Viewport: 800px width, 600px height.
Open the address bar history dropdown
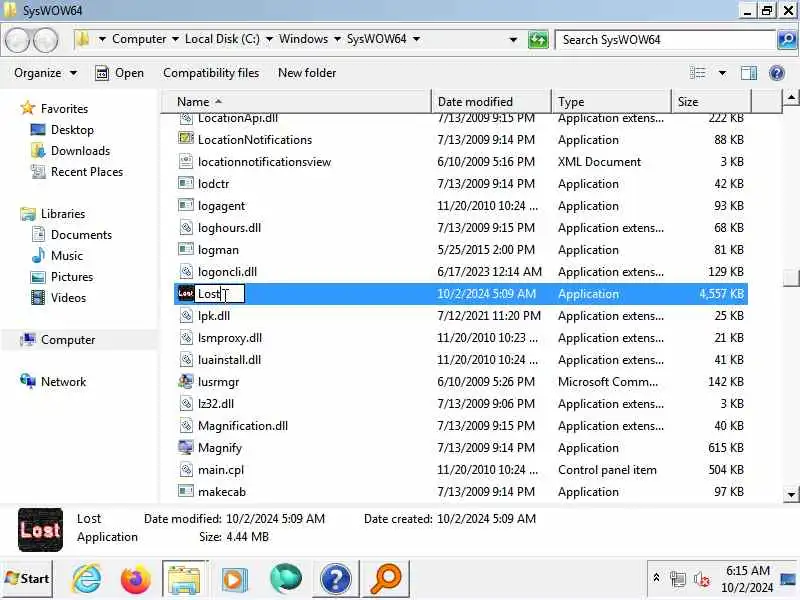513,39
